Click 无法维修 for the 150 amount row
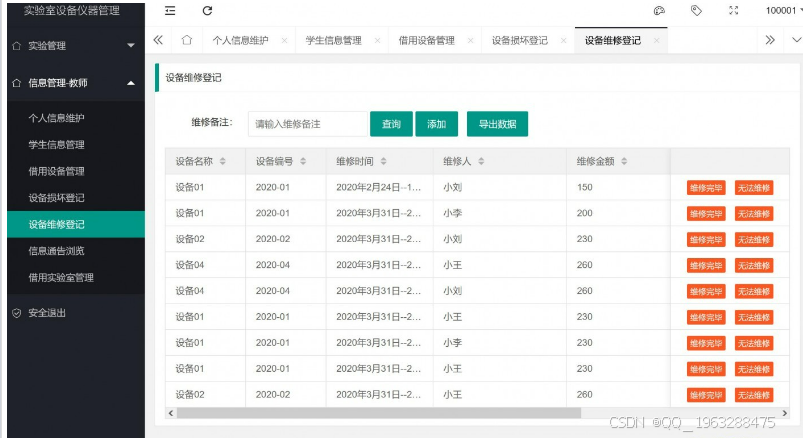Viewport: 803px width, 438px height. (x=754, y=188)
